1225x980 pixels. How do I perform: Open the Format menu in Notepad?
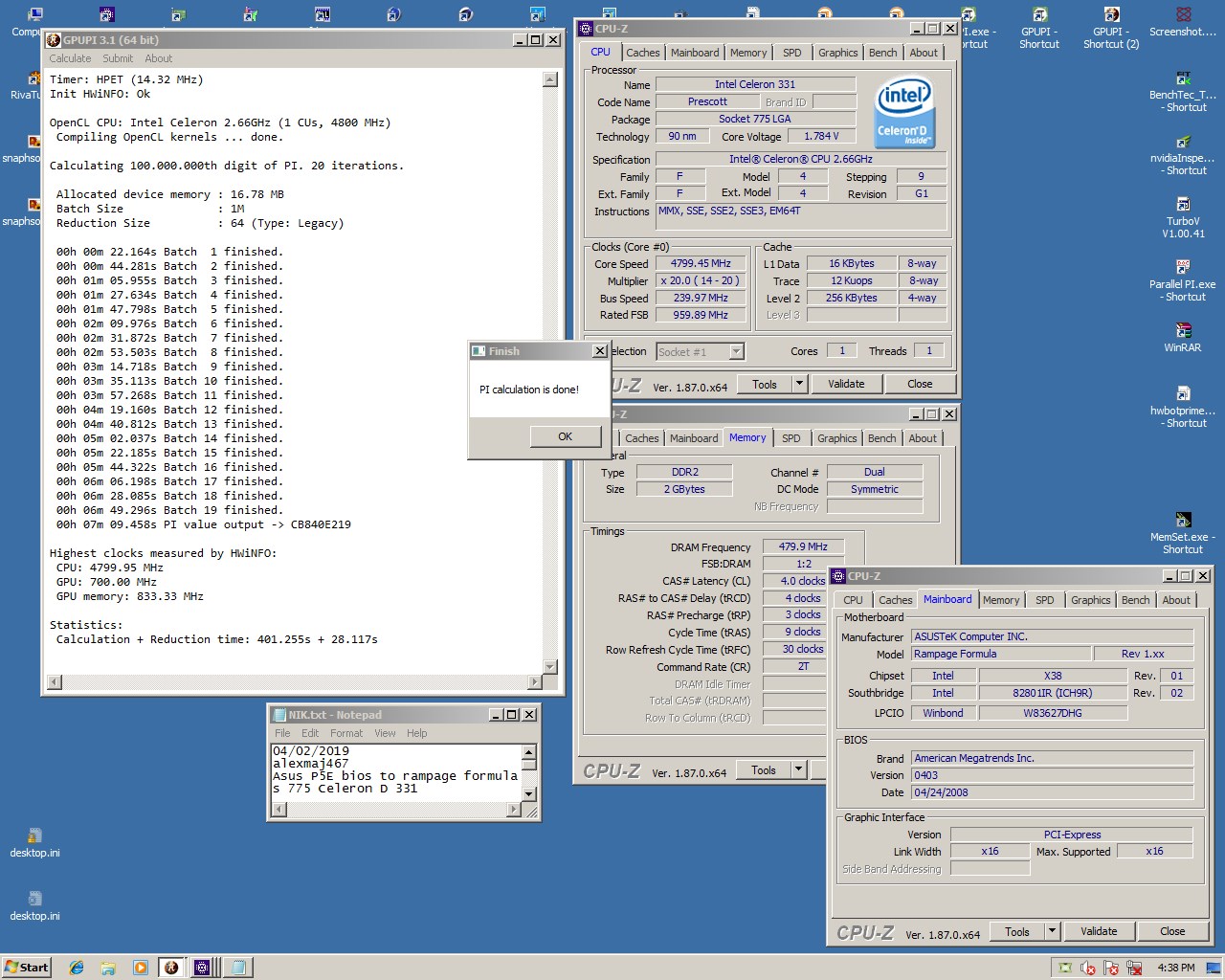(346, 733)
